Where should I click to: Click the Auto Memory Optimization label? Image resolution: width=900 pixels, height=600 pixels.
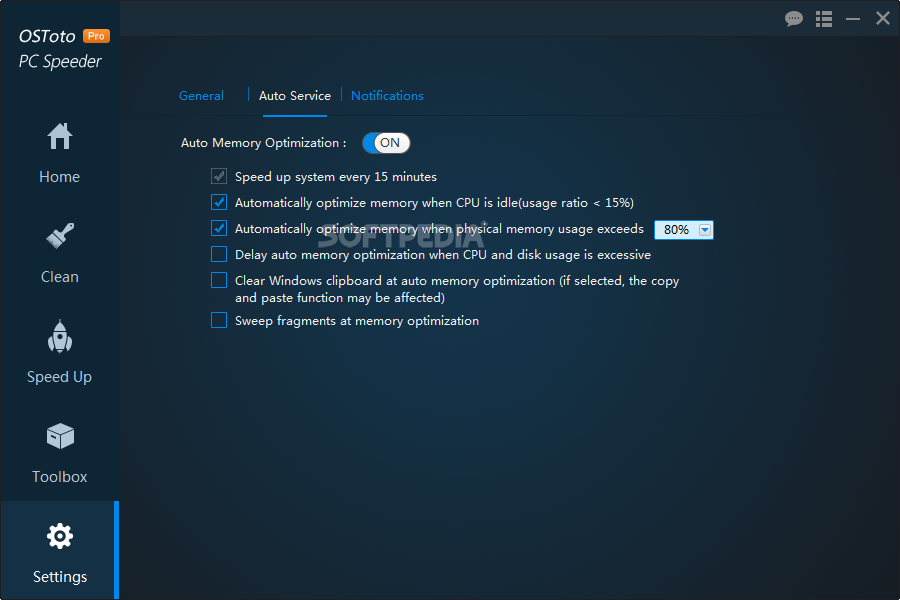coord(263,143)
